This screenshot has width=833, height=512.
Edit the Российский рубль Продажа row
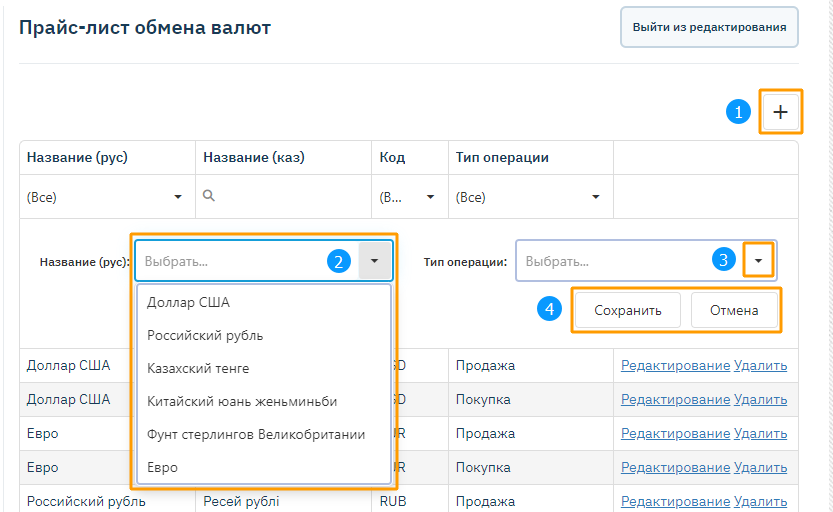675,501
